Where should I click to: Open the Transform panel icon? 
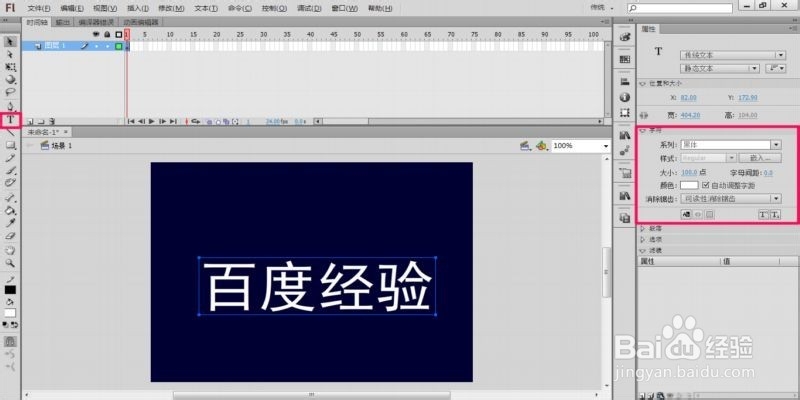click(x=624, y=113)
